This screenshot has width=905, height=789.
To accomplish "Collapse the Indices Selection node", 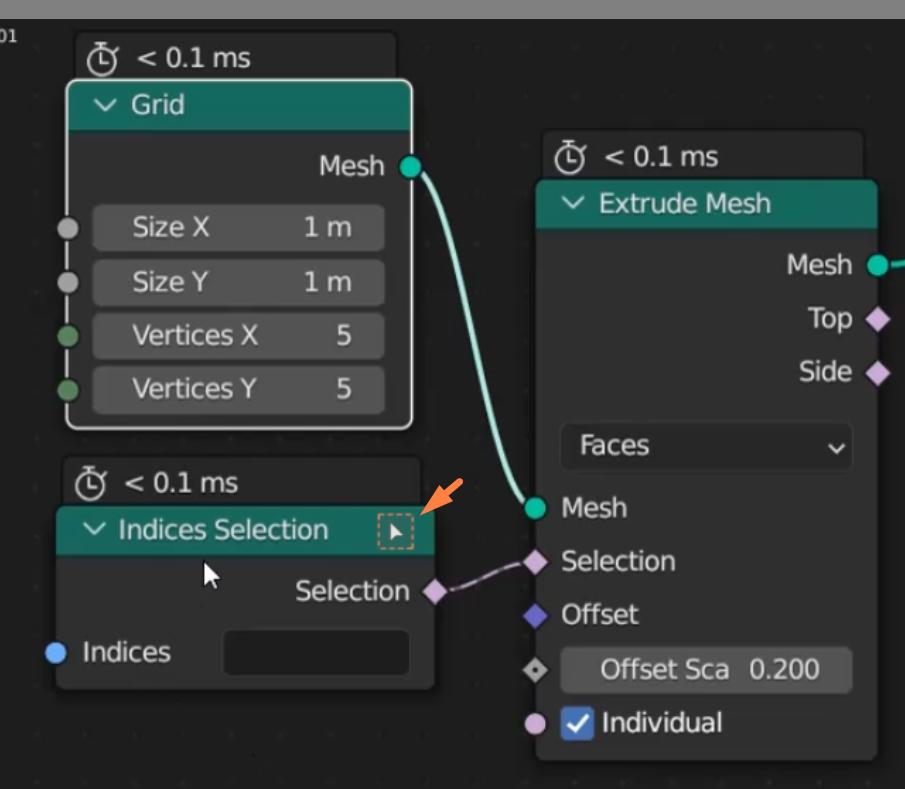I will [94, 529].
